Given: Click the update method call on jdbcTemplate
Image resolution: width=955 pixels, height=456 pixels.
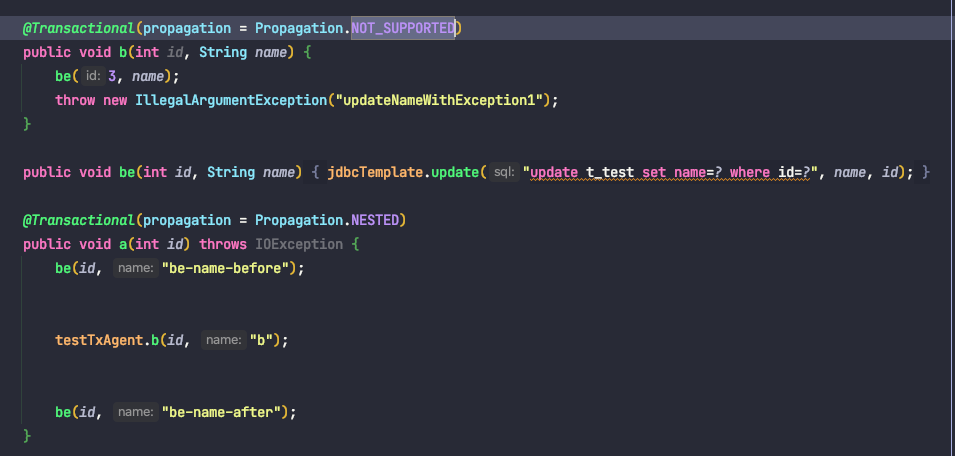Looking at the screenshot, I should pyautogui.click(x=455, y=172).
